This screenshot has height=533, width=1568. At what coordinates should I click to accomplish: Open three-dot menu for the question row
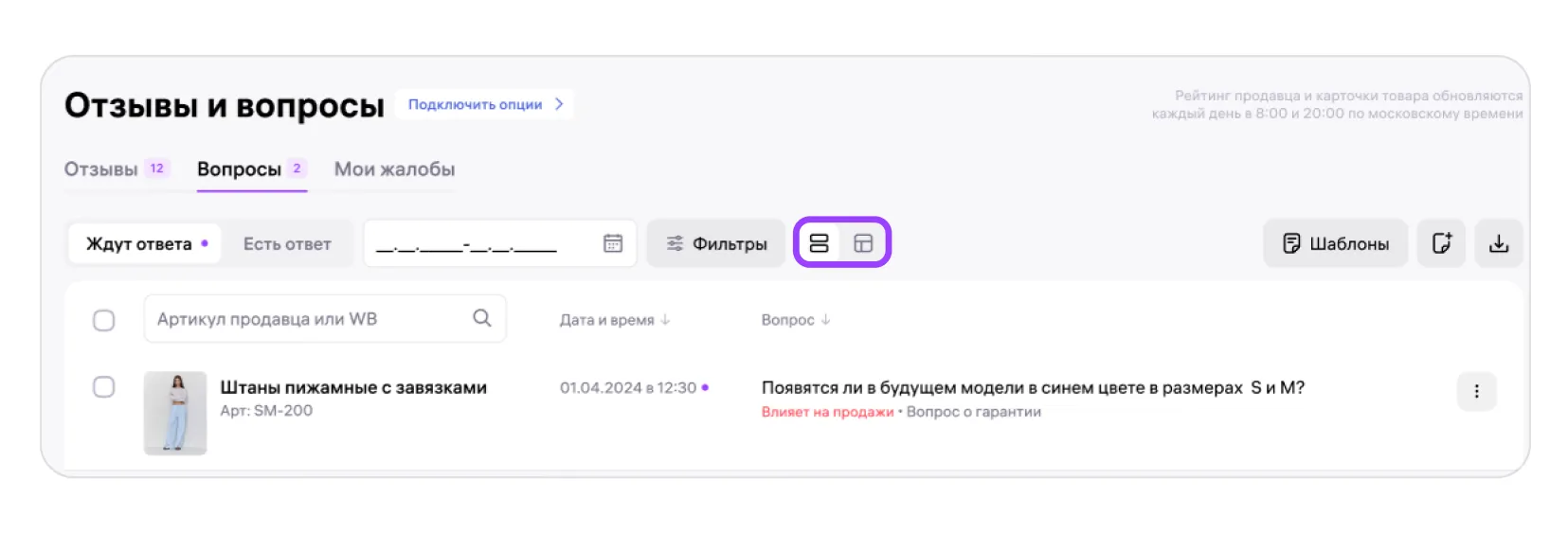click(1476, 391)
